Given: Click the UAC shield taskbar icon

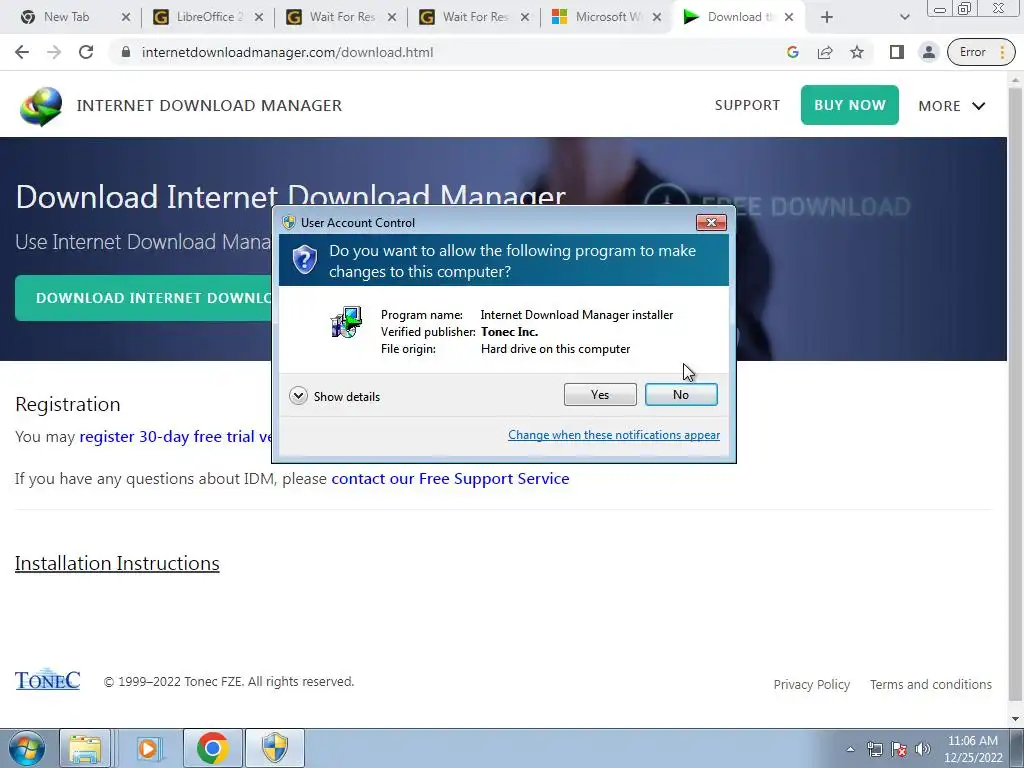Looking at the screenshot, I should pos(275,748).
